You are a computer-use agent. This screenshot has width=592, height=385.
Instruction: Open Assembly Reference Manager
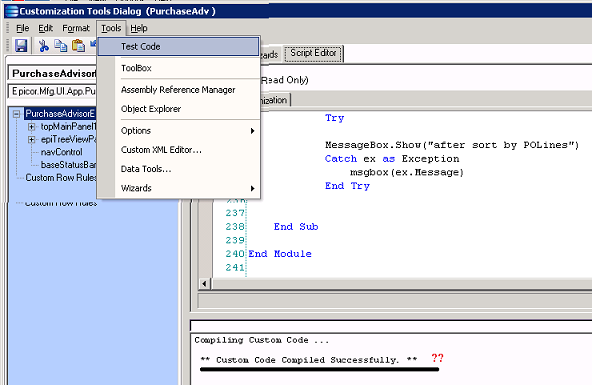pyautogui.click(x=178, y=90)
